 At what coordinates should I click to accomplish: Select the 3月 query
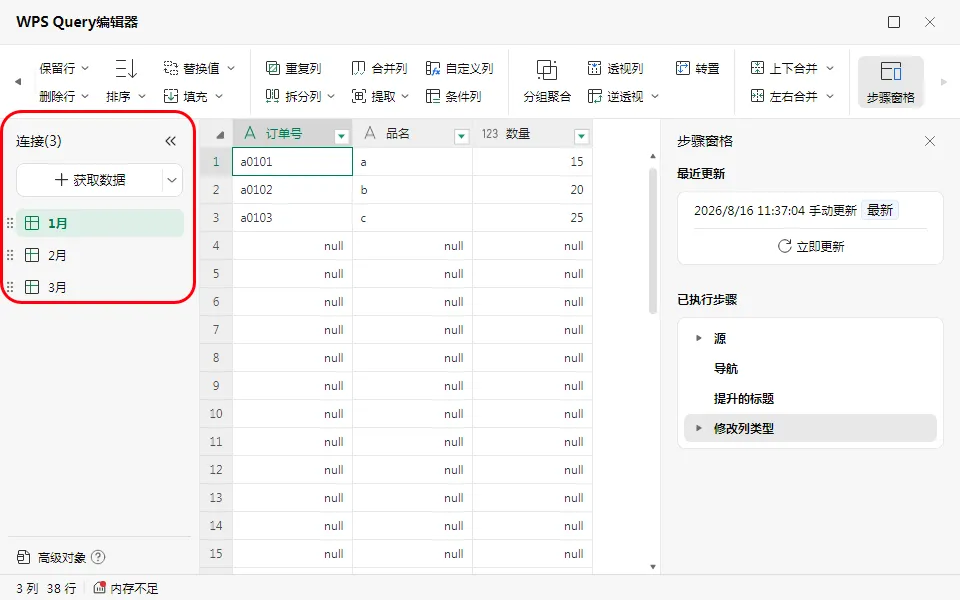point(100,287)
